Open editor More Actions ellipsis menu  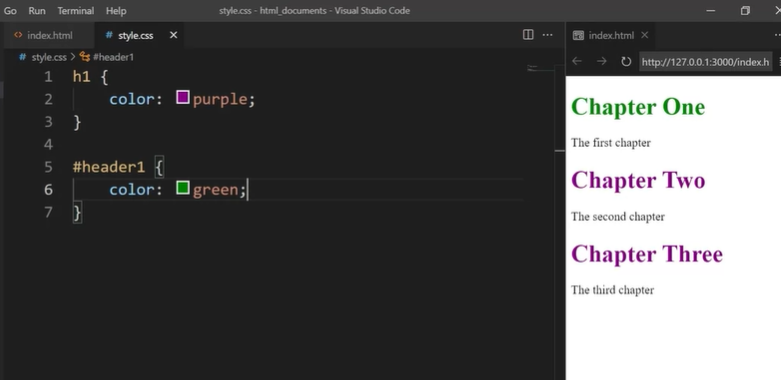coord(547,35)
